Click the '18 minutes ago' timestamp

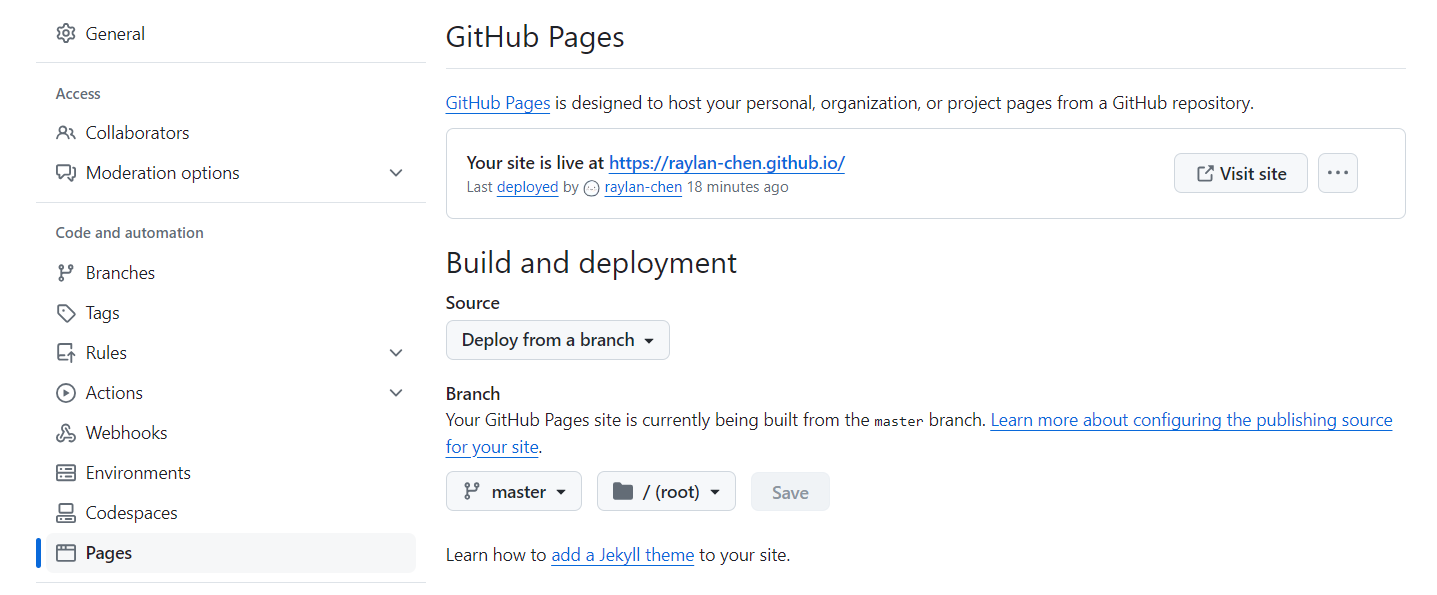coord(737,187)
